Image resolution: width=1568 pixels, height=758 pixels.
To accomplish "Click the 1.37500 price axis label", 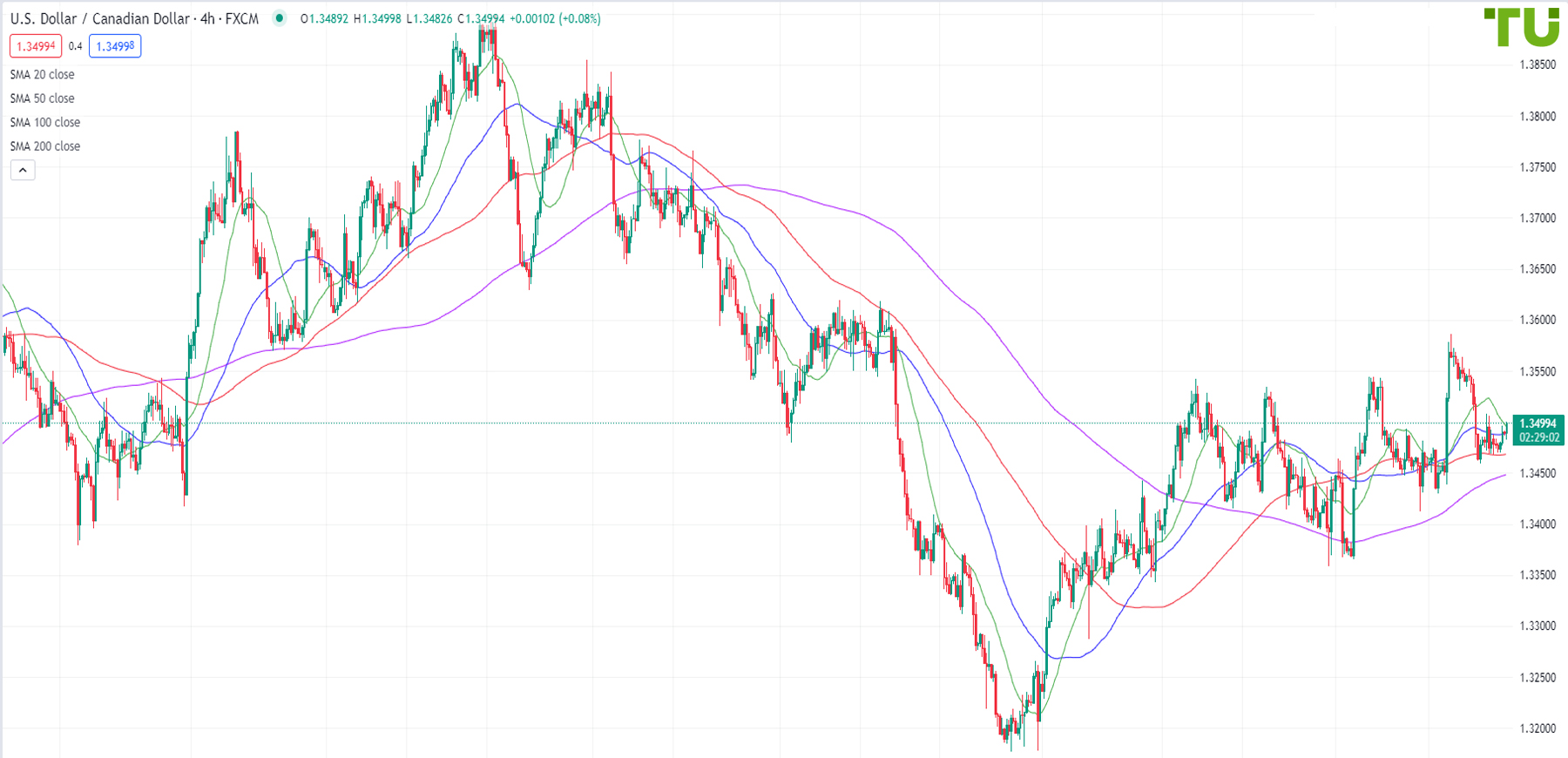I will tap(1538, 167).
